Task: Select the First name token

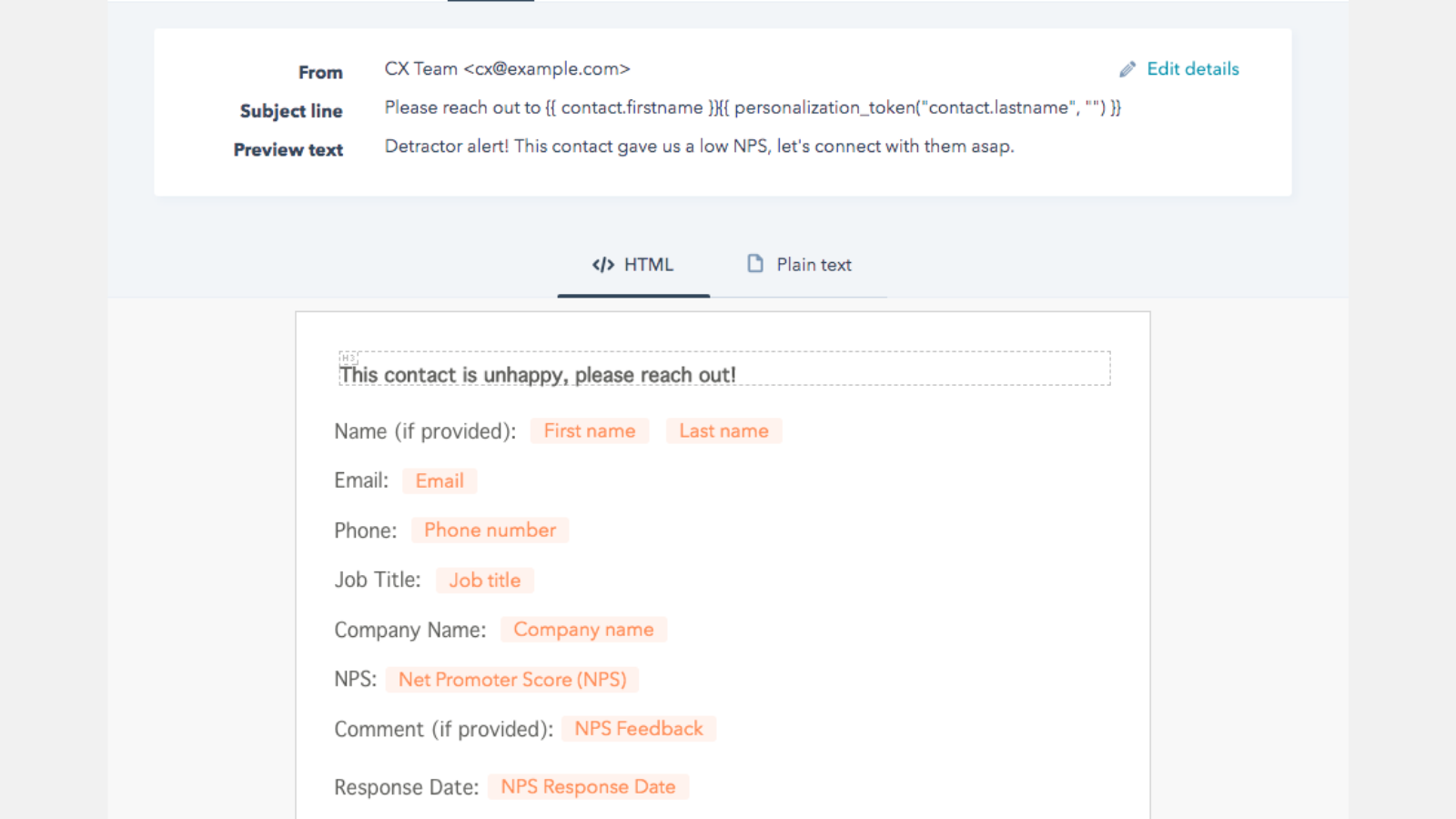Action: [x=590, y=431]
